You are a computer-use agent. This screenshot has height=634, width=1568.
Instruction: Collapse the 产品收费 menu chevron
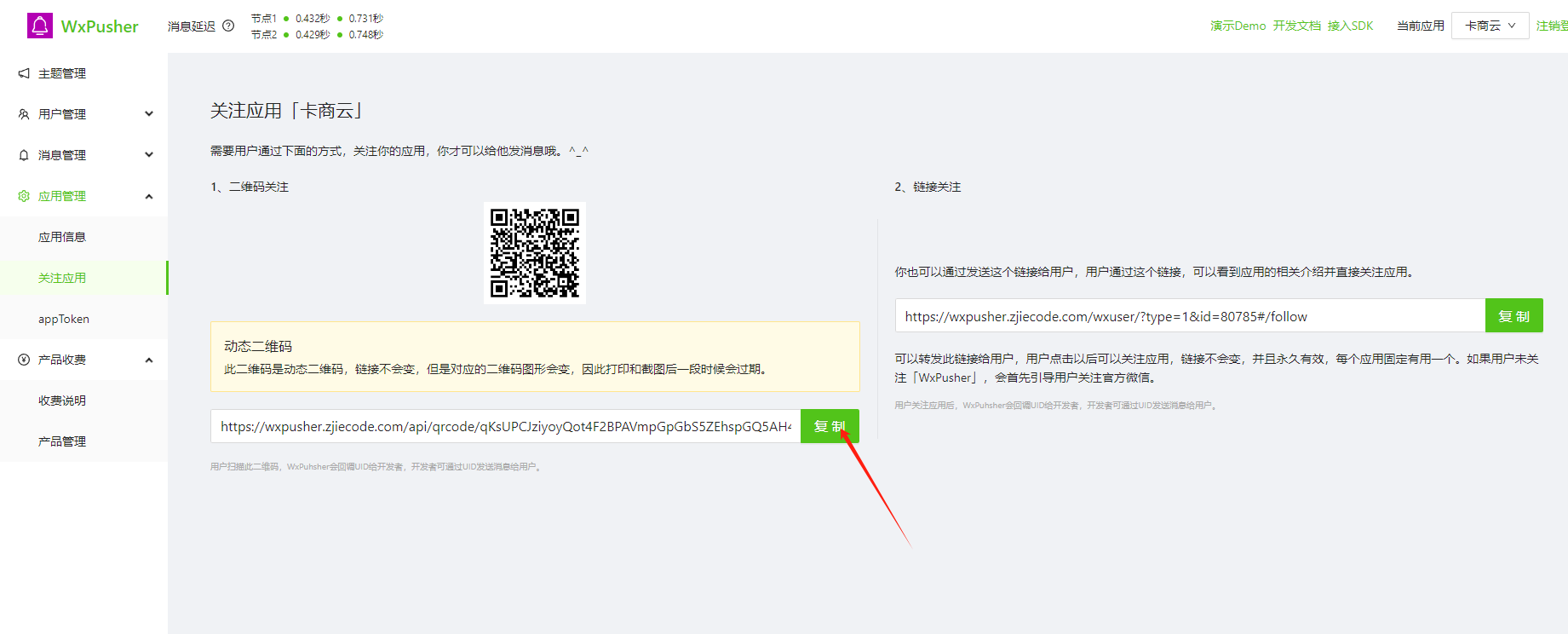click(x=149, y=360)
